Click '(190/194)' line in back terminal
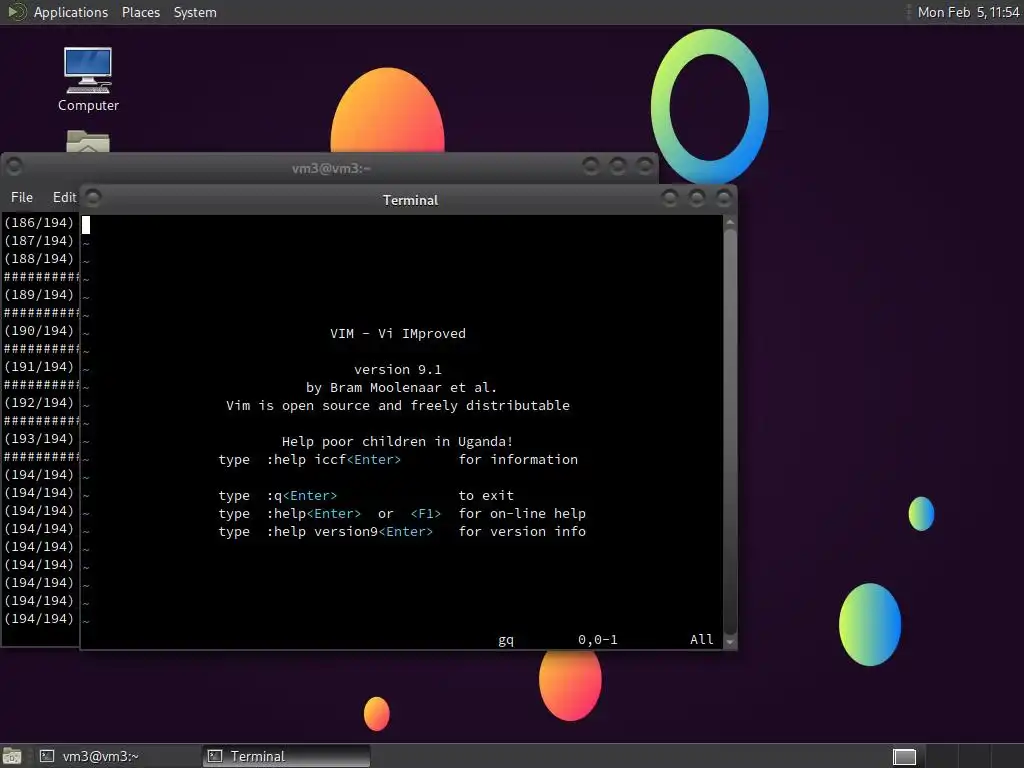This screenshot has width=1024, height=768. tap(39, 331)
